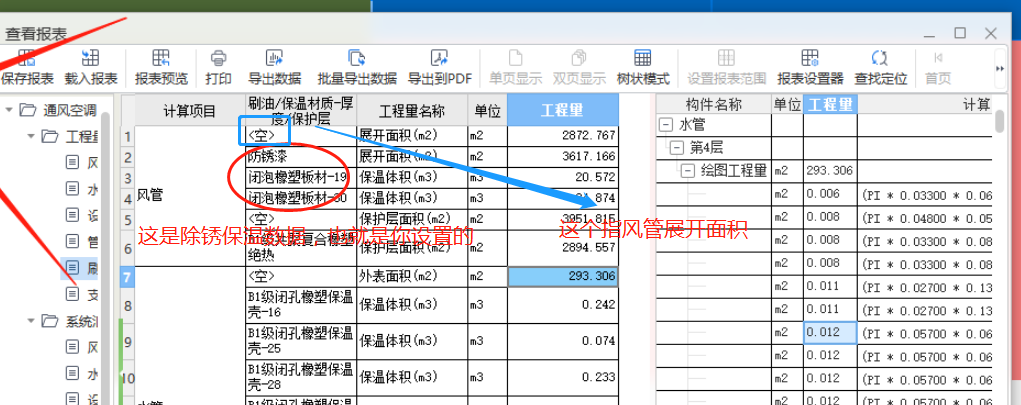The height and width of the screenshot is (405, 1021).
Task: Select the 水 report under 系统汇 folder
Action: [82, 373]
